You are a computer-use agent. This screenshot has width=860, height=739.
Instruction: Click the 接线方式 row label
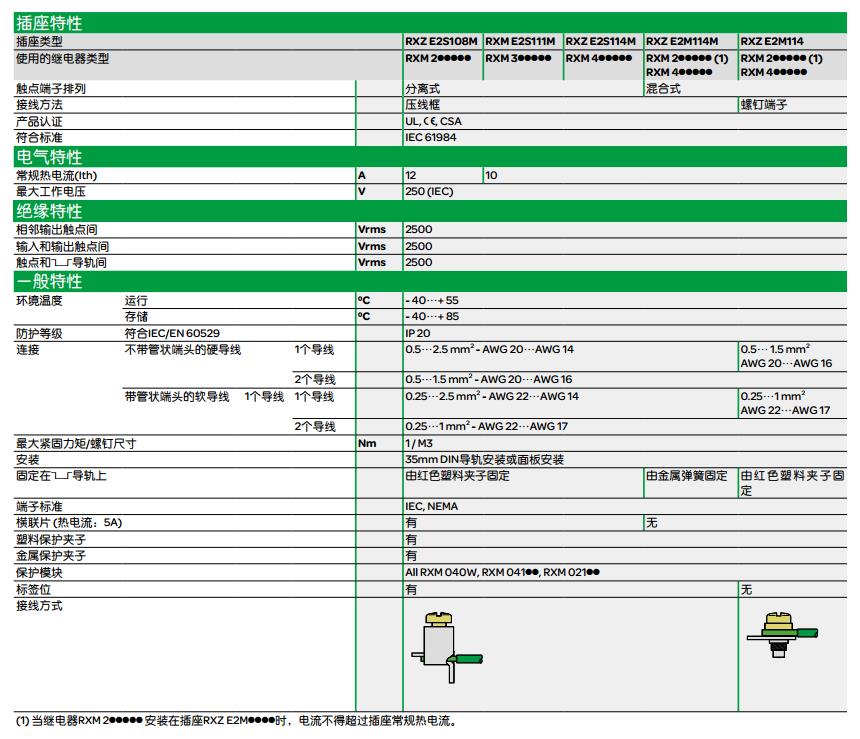click(39, 605)
